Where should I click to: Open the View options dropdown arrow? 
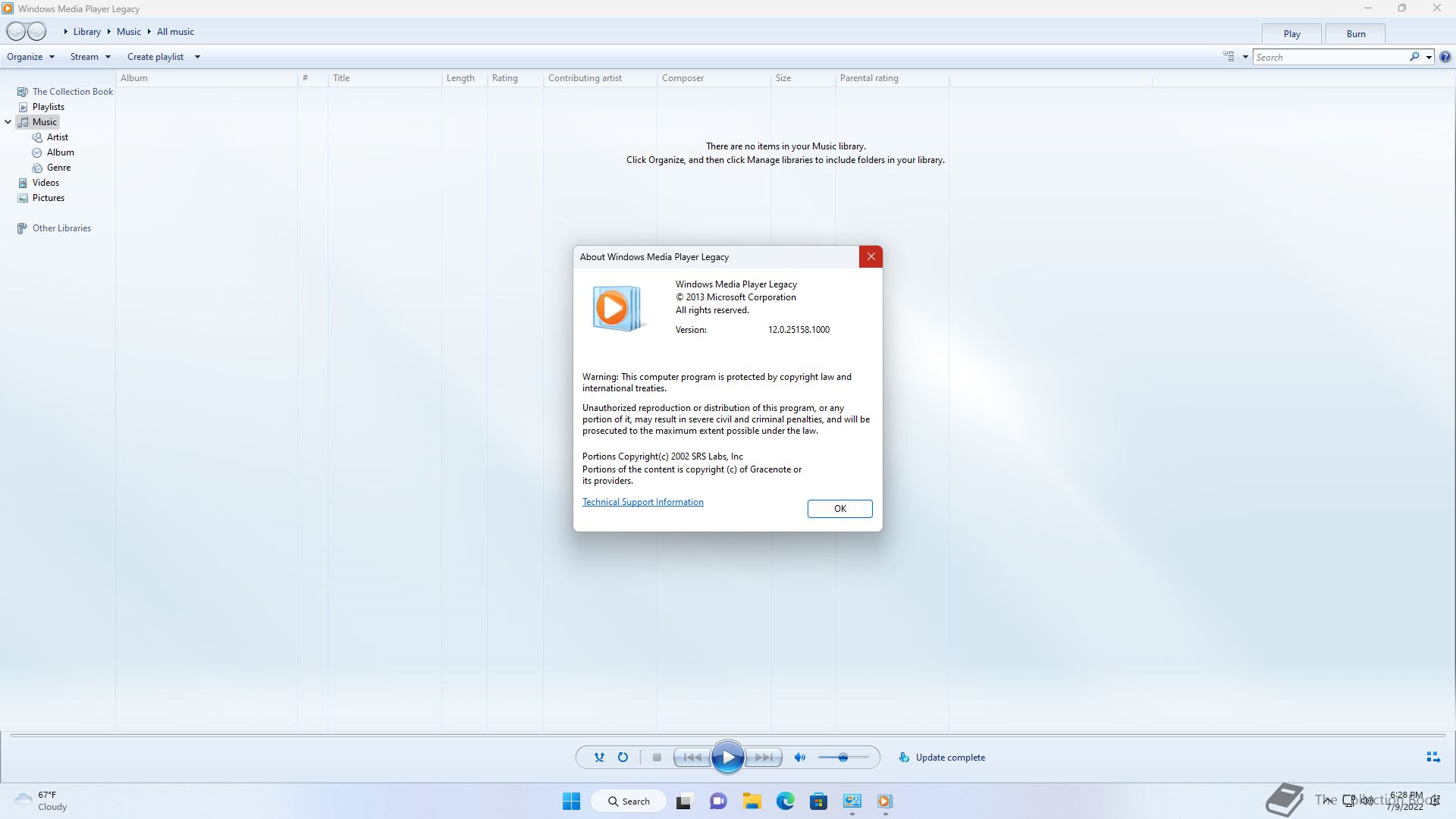pos(1245,57)
